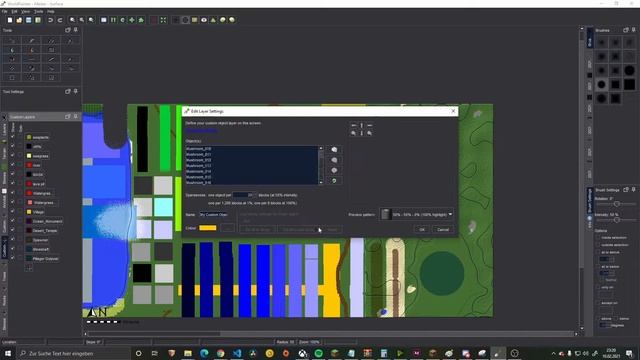The height and width of the screenshot is (360, 640).
Task: Adjust the Intensity slider in Brush Settings
Action: coord(616,220)
